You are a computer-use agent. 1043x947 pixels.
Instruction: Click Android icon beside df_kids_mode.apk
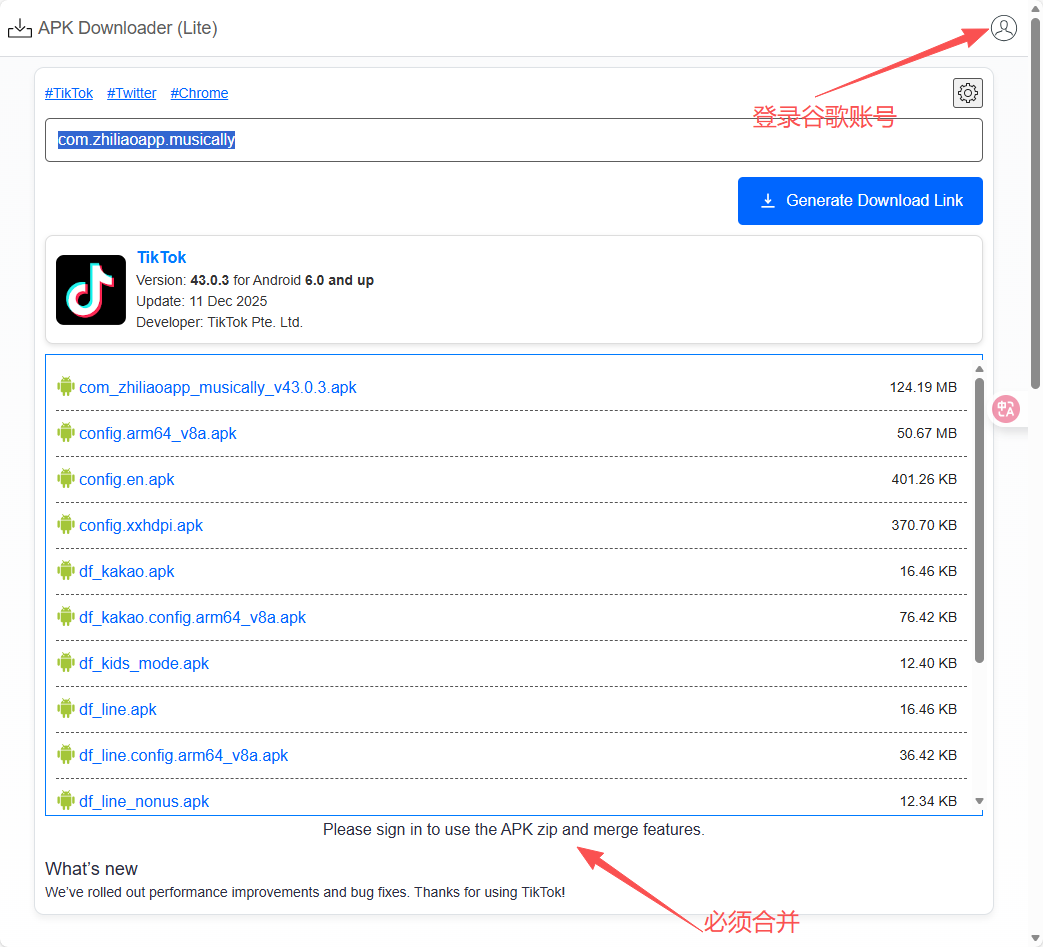point(66,663)
